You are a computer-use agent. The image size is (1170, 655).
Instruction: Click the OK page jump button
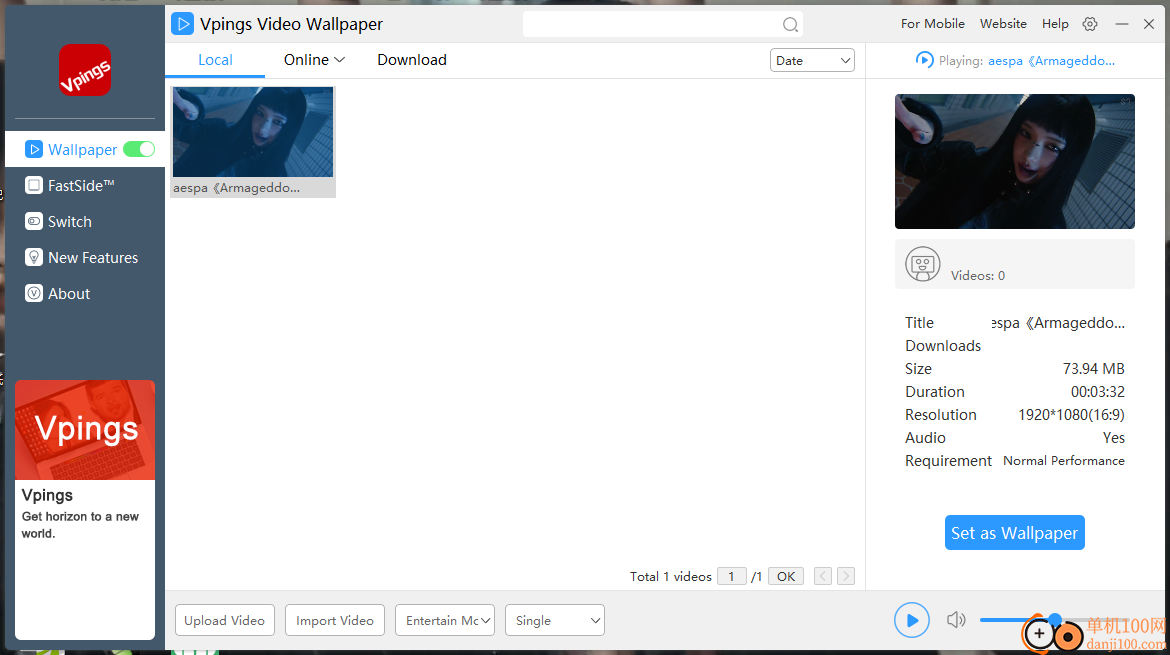click(x=786, y=576)
